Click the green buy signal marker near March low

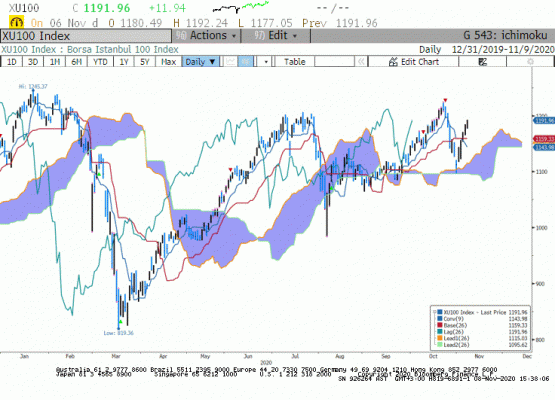[x=121, y=322]
